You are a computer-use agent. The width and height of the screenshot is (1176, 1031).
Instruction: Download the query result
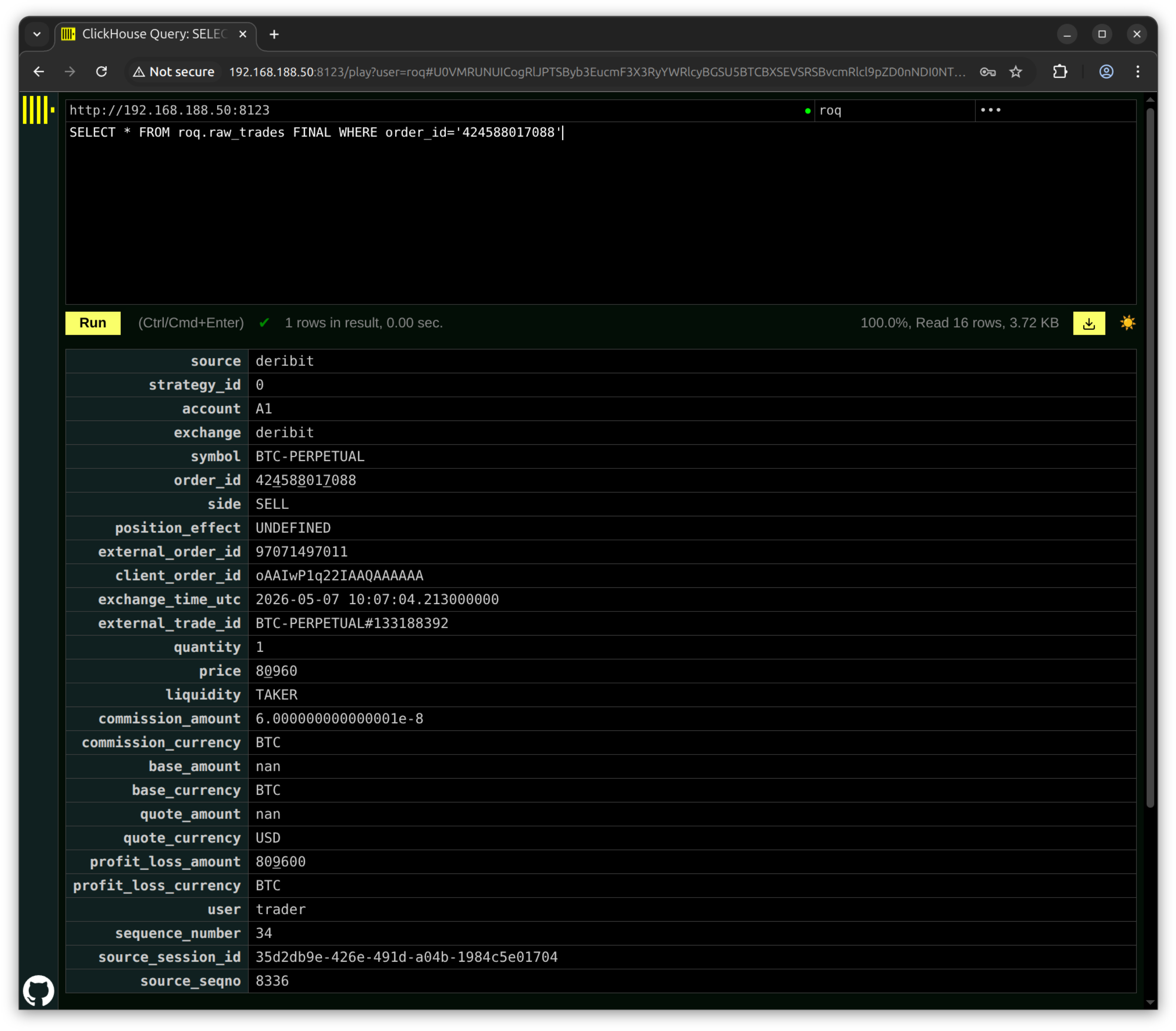tap(1089, 323)
